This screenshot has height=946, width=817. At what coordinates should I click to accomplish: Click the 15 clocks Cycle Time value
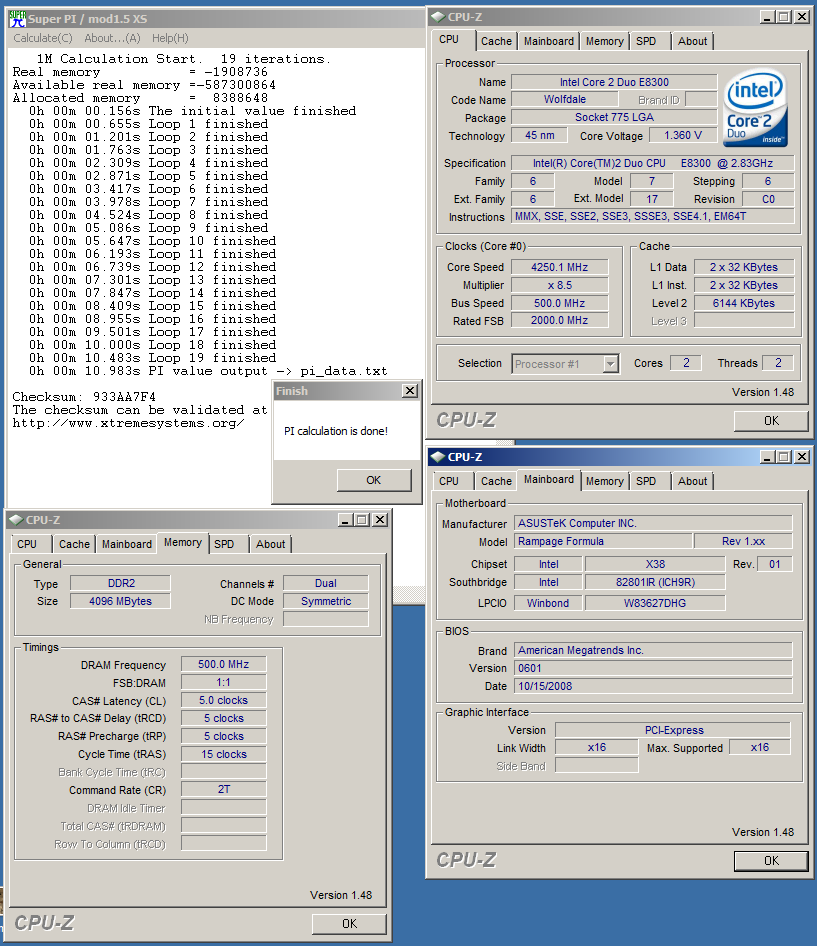point(223,754)
